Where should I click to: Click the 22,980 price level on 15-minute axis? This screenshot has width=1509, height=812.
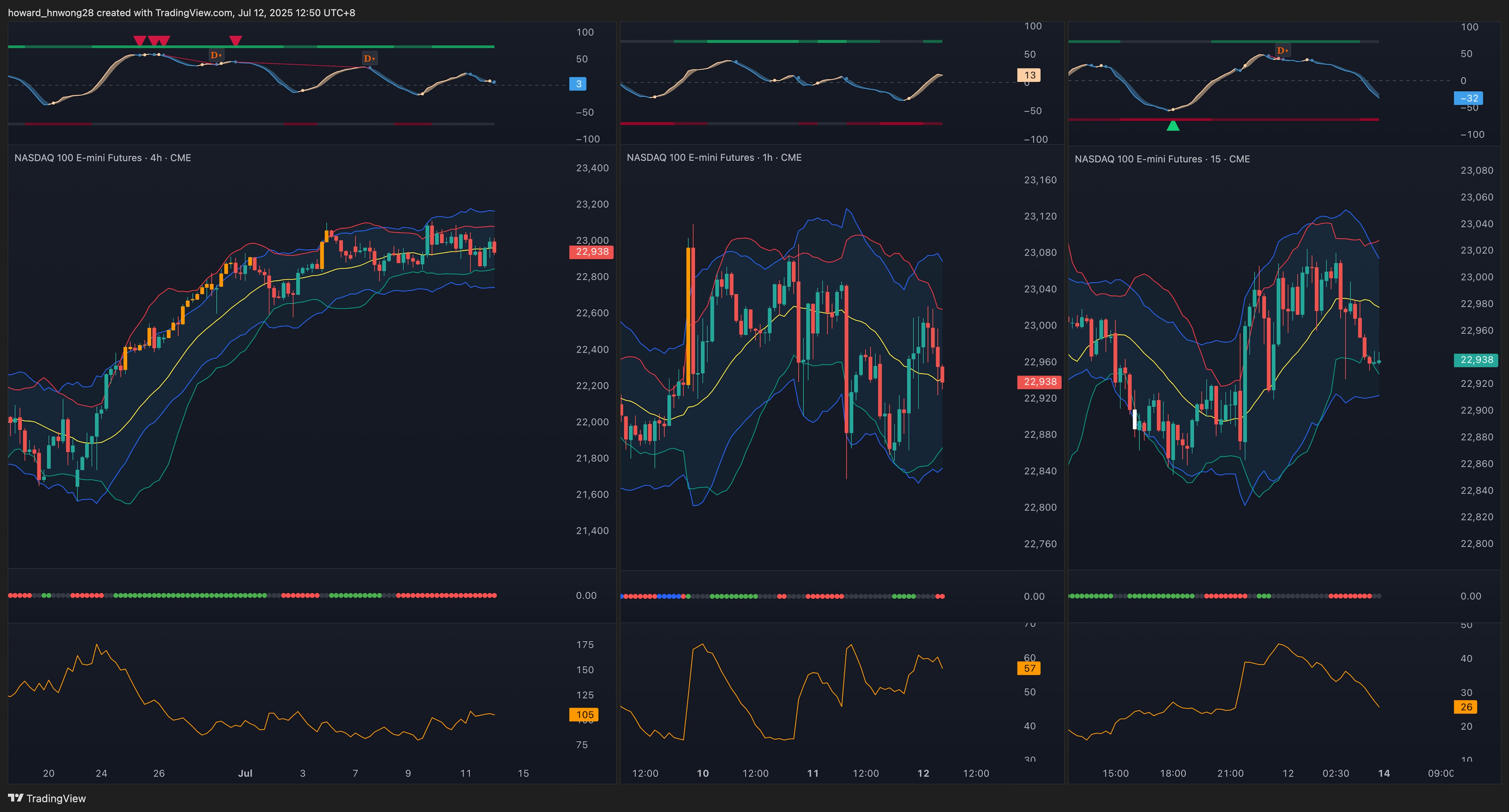tap(1477, 303)
